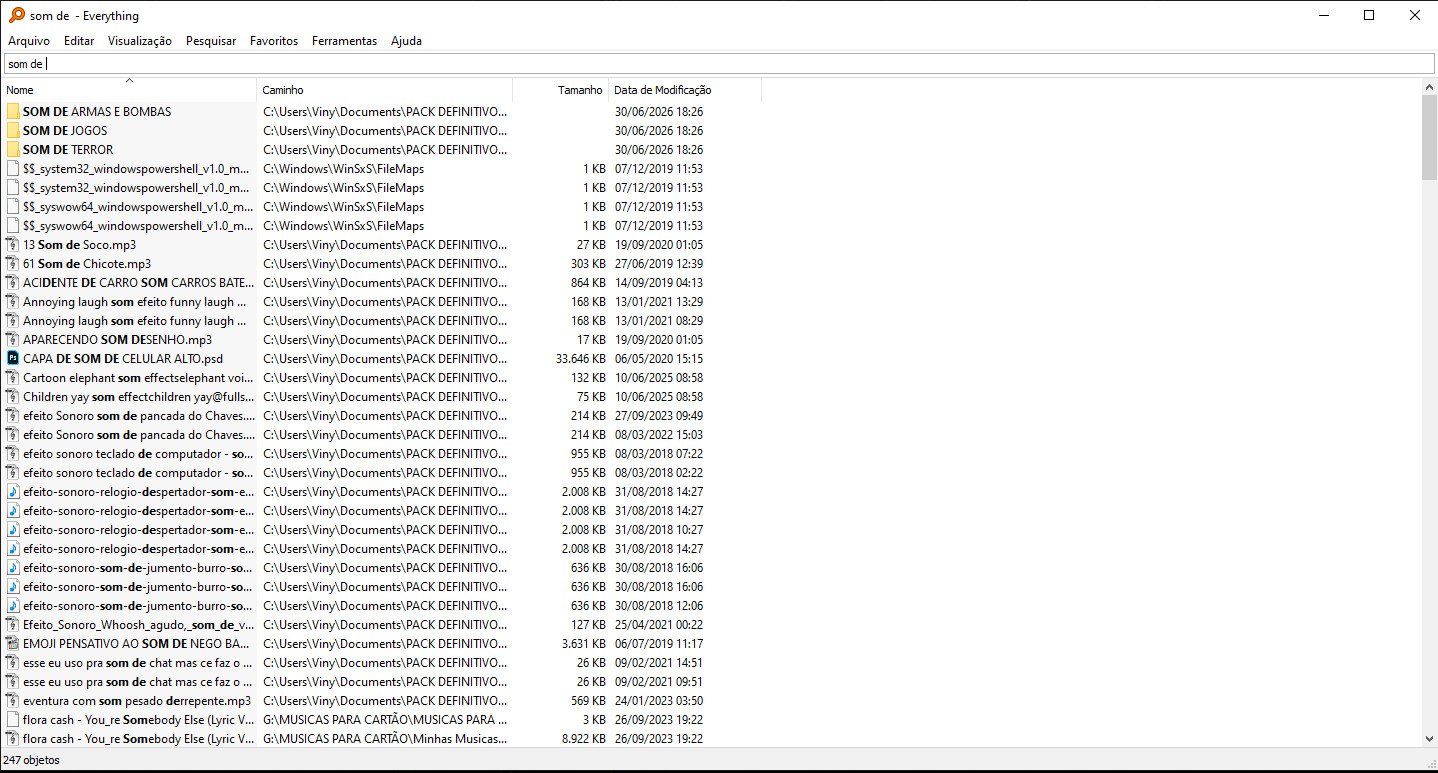Screen dimensions: 1438x773
Task: Click icon of eventura com som pesado derrepente.mp3
Action: [x=13, y=701]
